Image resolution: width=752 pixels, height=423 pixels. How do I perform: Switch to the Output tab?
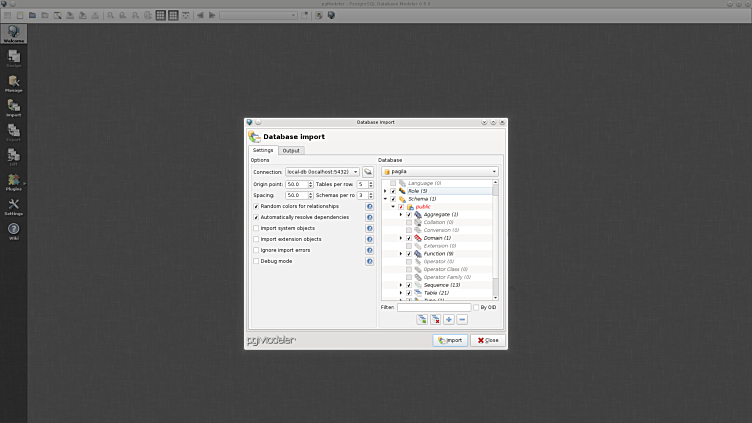(x=291, y=151)
